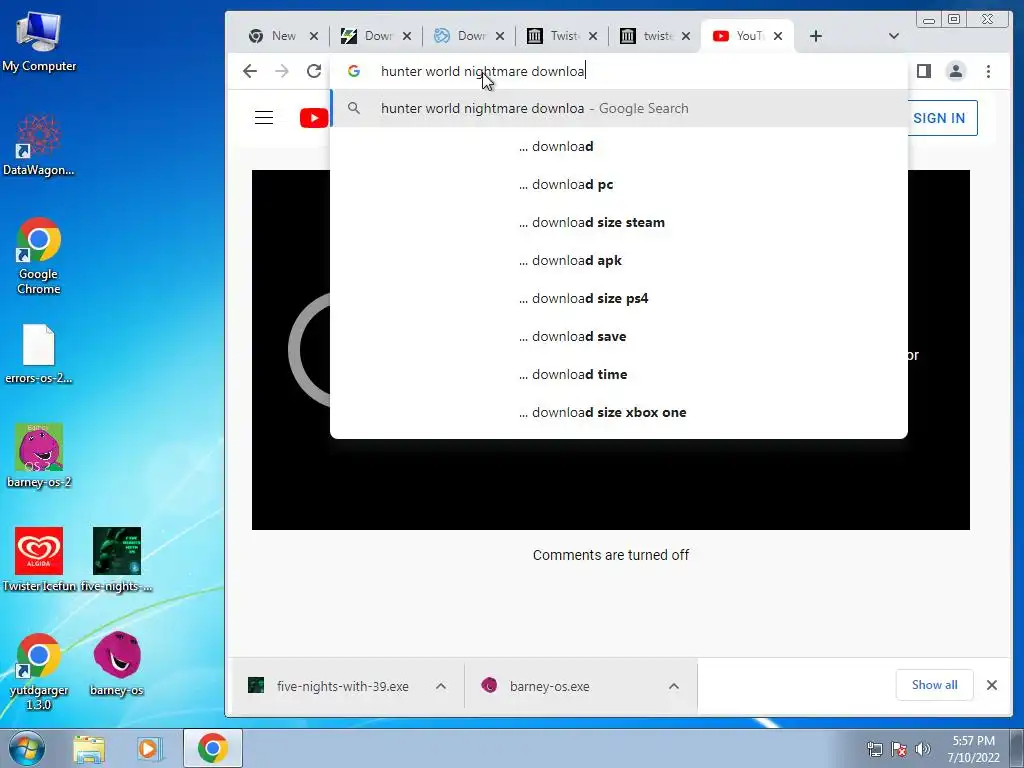Reload the current page
The height and width of the screenshot is (768, 1024).
point(314,71)
